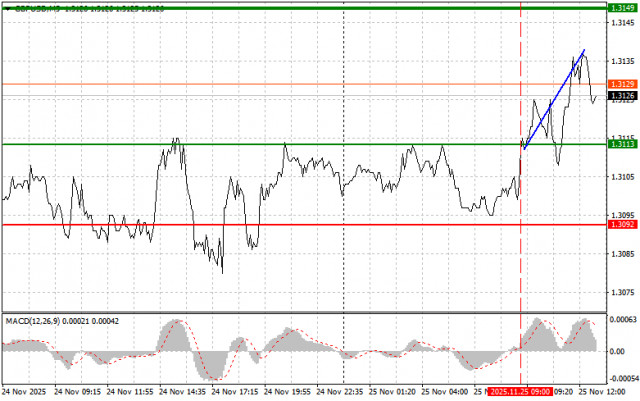Click the 24 Nov 22:35 time label

(x=340, y=392)
